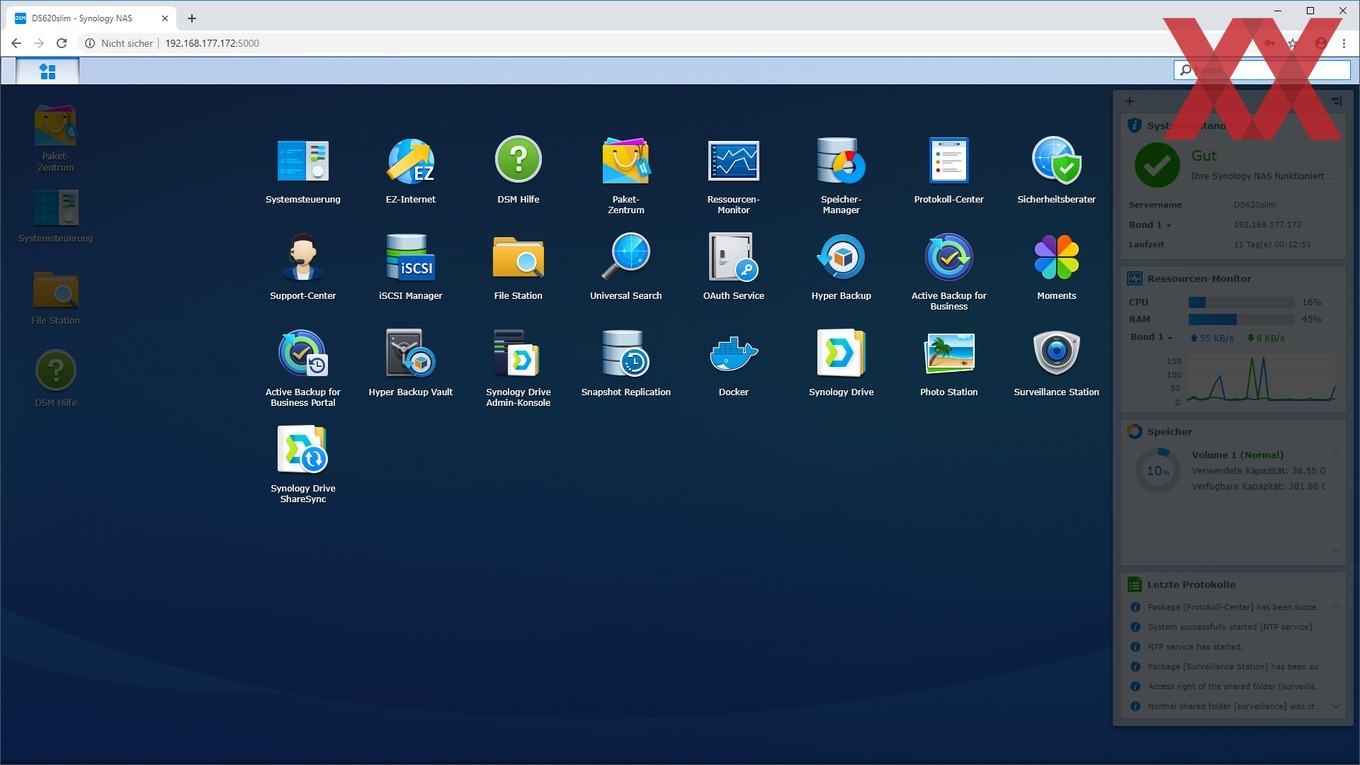
Task: Open Paket-Zentrum in the main menu grid
Action: [626, 161]
